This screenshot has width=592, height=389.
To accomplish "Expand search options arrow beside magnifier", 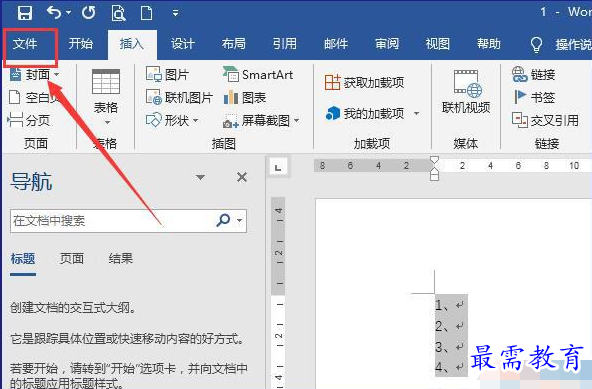I will pos(239,220).
